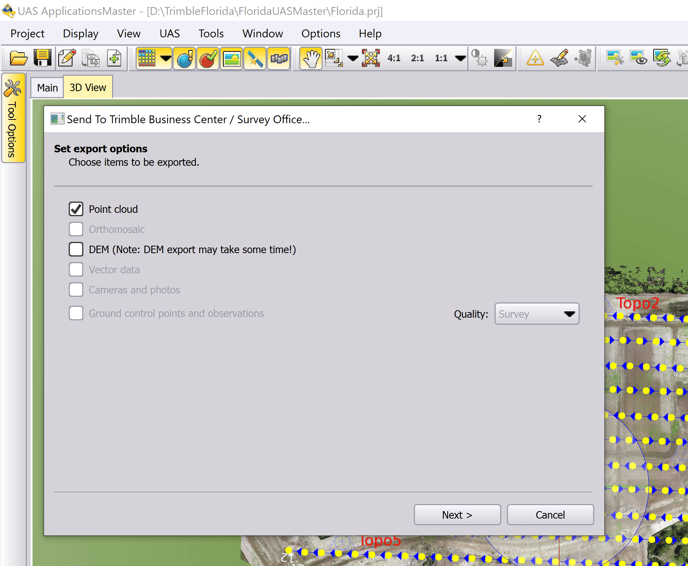Click the save floppy disk icon
This screenshot has width=688, height=566.
(42, 59)
